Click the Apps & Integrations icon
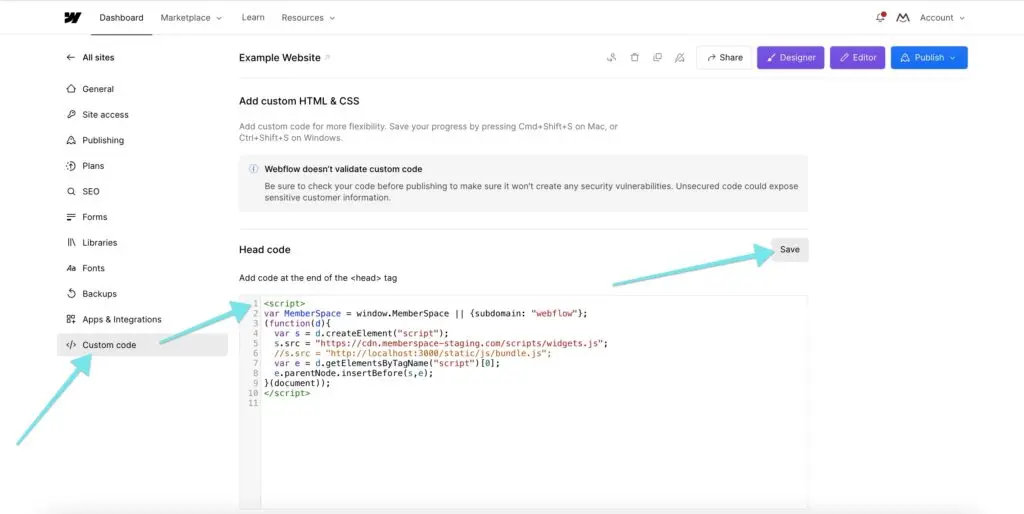 [x=71, y=319]
